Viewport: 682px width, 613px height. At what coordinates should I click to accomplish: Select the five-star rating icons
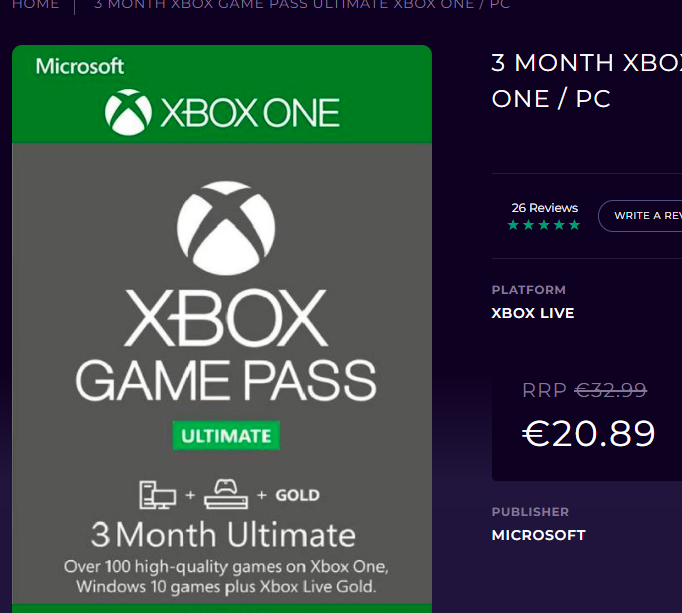[544, 225]
